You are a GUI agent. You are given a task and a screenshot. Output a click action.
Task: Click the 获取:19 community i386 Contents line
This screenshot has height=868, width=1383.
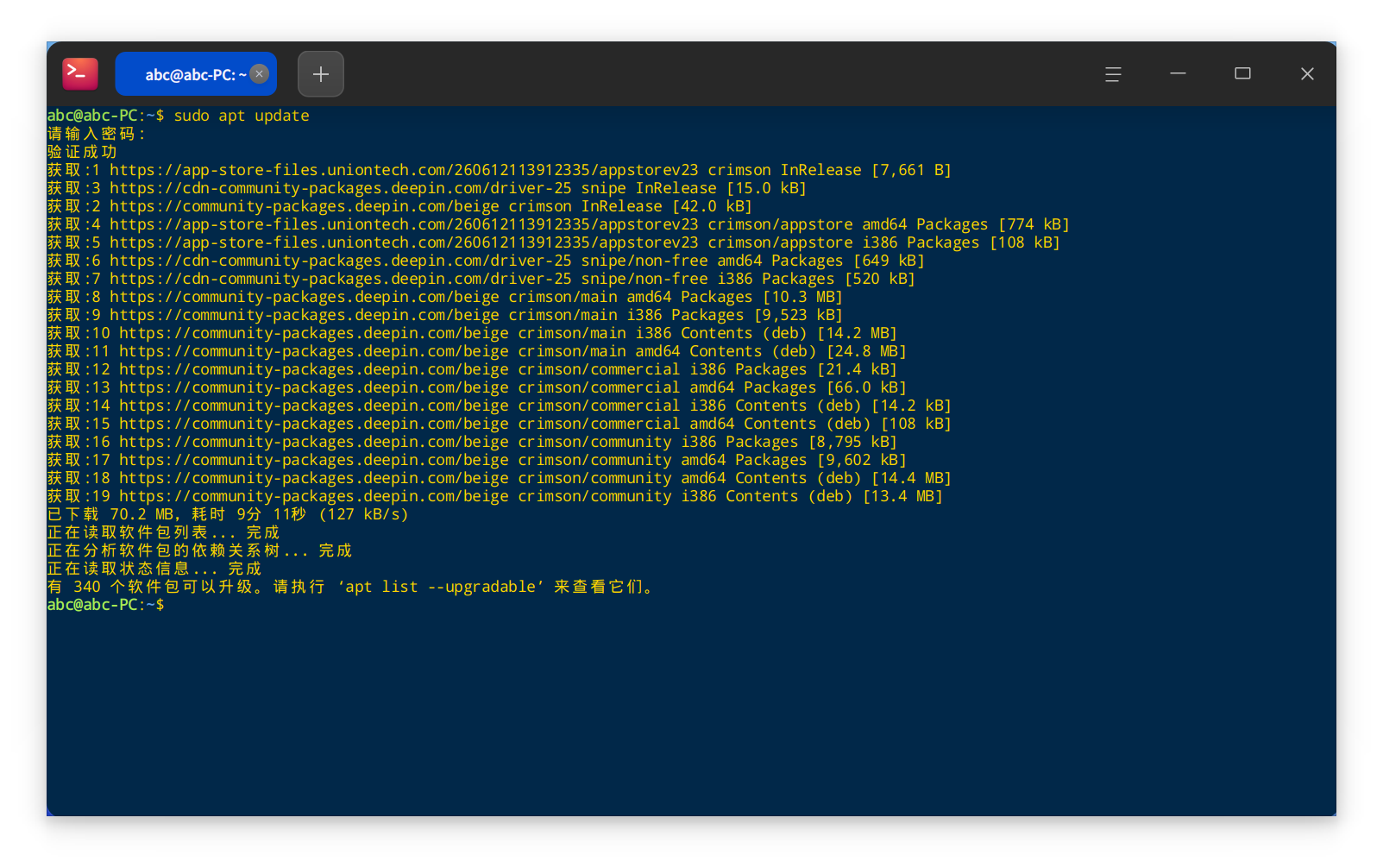click(495, 496)
